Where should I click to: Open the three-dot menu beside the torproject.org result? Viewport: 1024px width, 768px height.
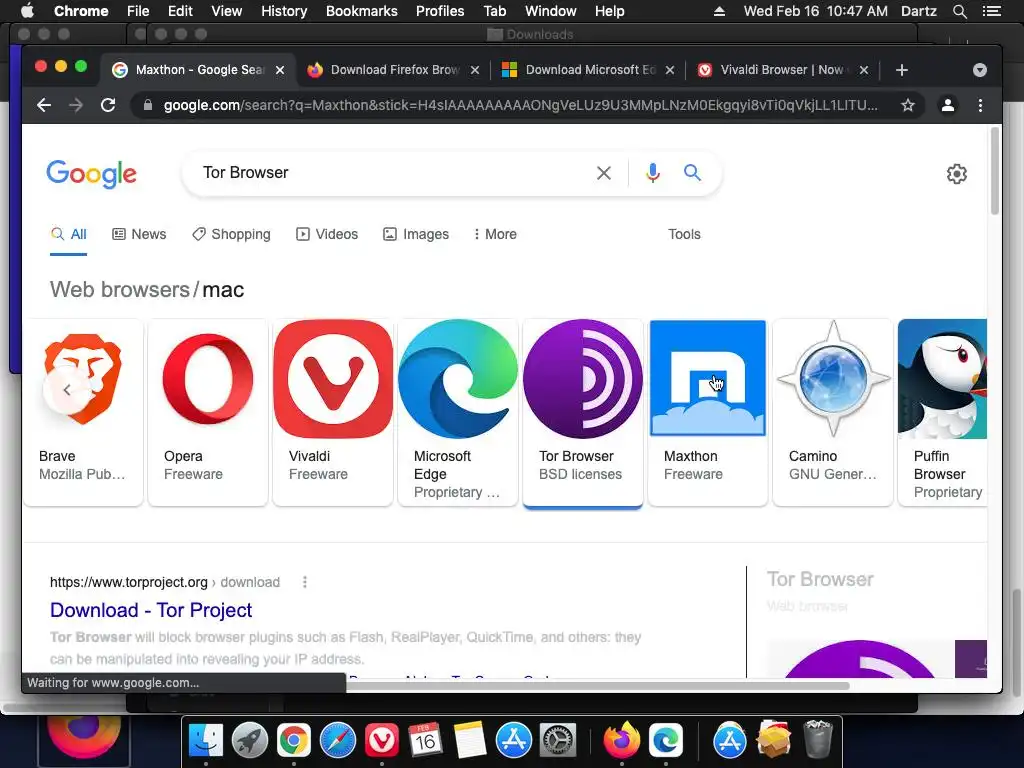(x=304, y=582)
